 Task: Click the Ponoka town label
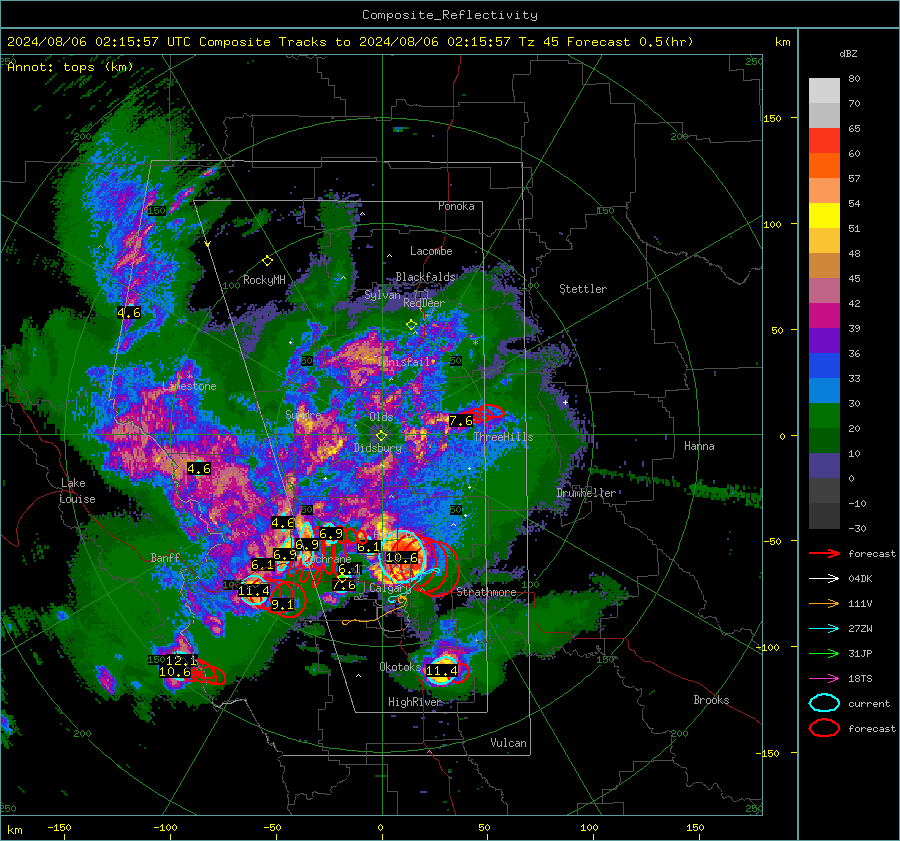456,206
